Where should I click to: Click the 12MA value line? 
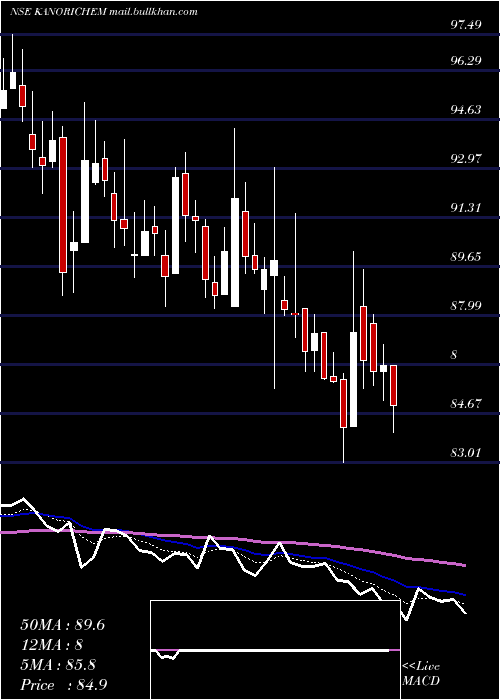[52, 645]
